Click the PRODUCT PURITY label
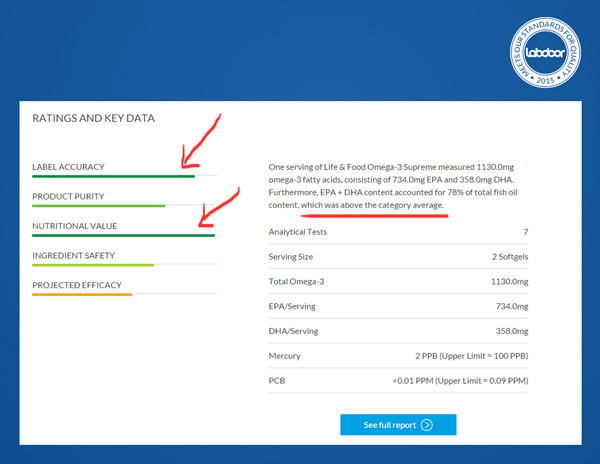The height and width of the screenshot is (464, 600). coord(68,196)
